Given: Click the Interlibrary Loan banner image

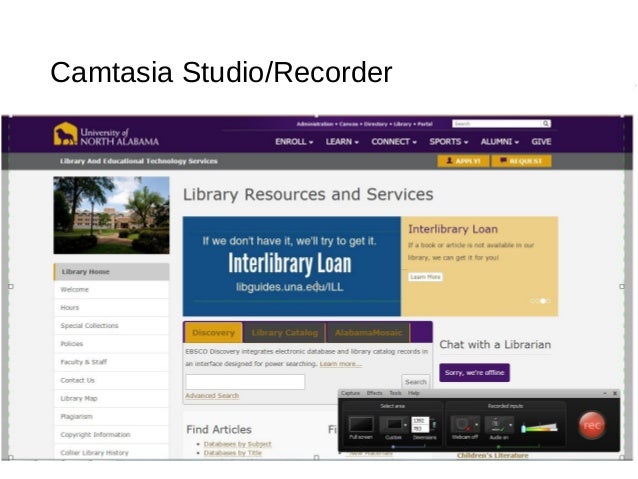Looking at the screenshot, I should 292,266.
